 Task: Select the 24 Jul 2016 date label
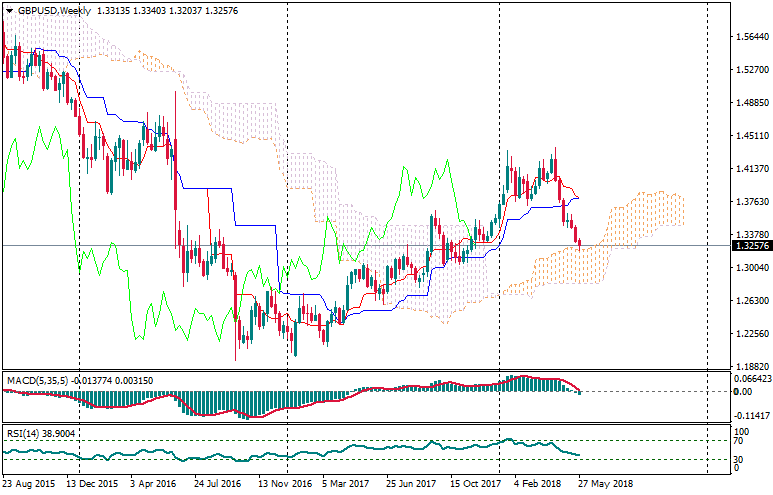(220, 483)
